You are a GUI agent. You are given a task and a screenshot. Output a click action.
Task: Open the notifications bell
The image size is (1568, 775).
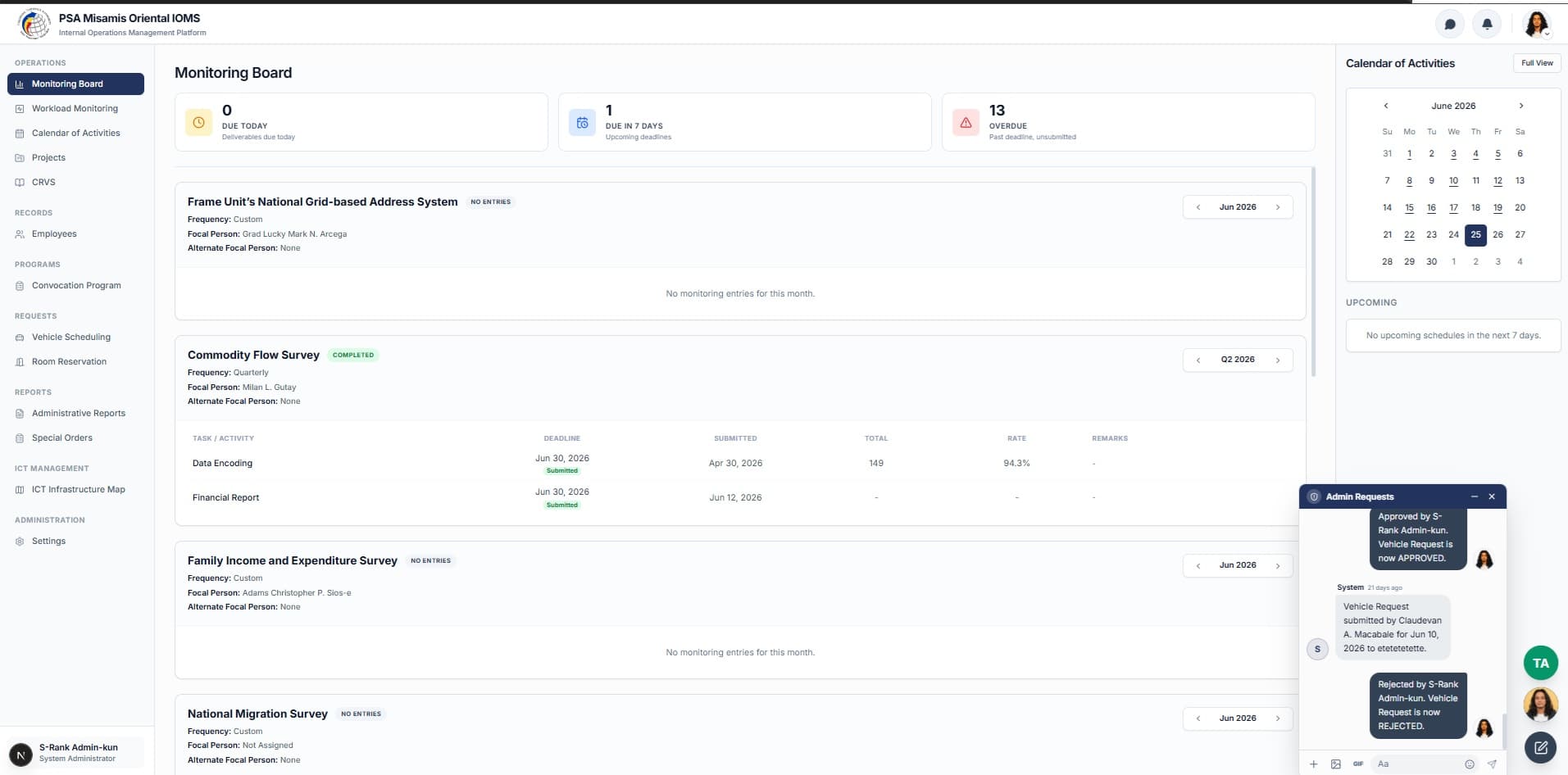point(1487,24)
